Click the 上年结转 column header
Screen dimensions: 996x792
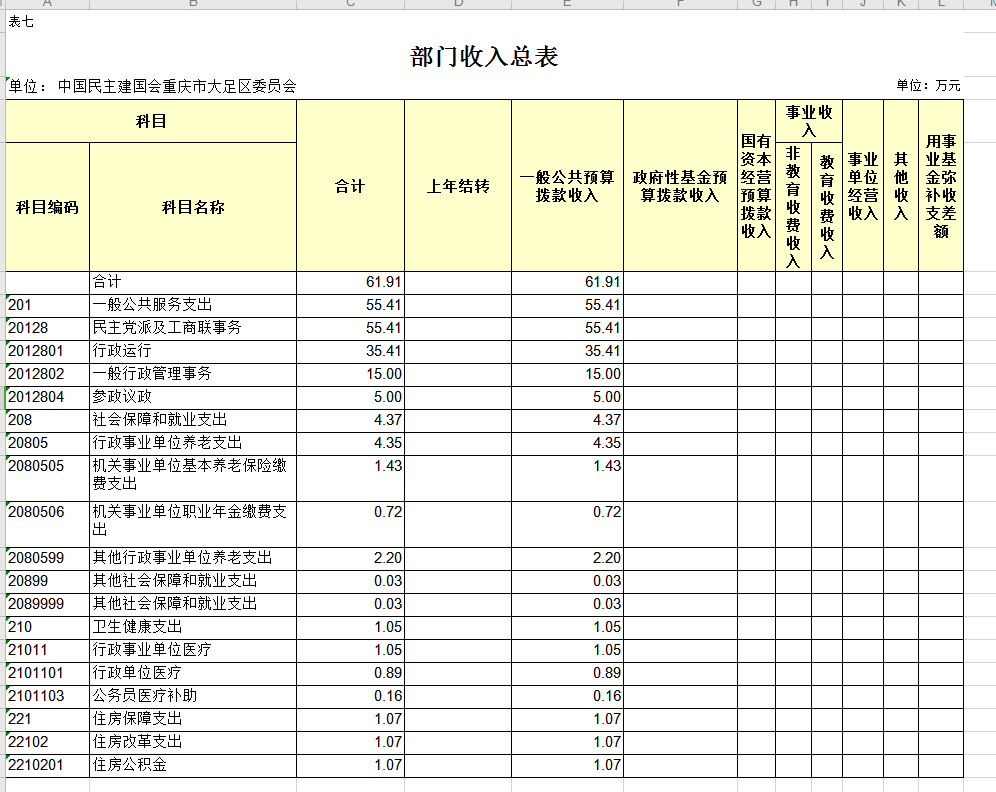[458, 186]
